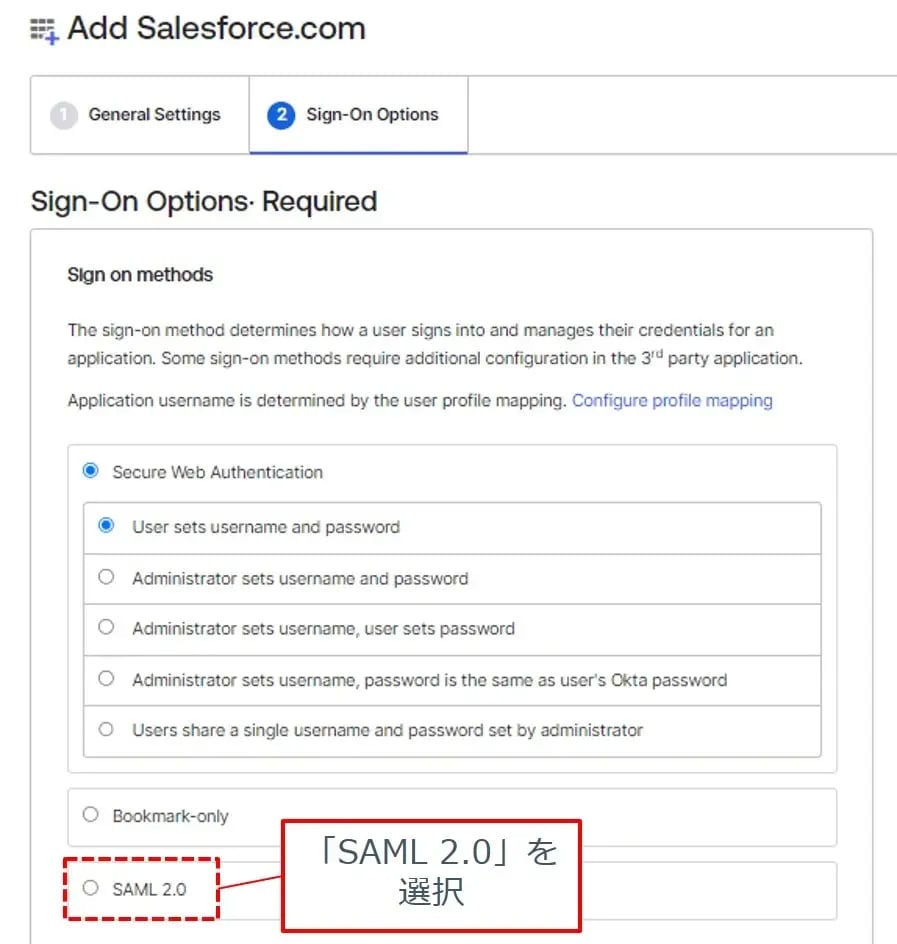Open the Configure profile mapping link

672,401
